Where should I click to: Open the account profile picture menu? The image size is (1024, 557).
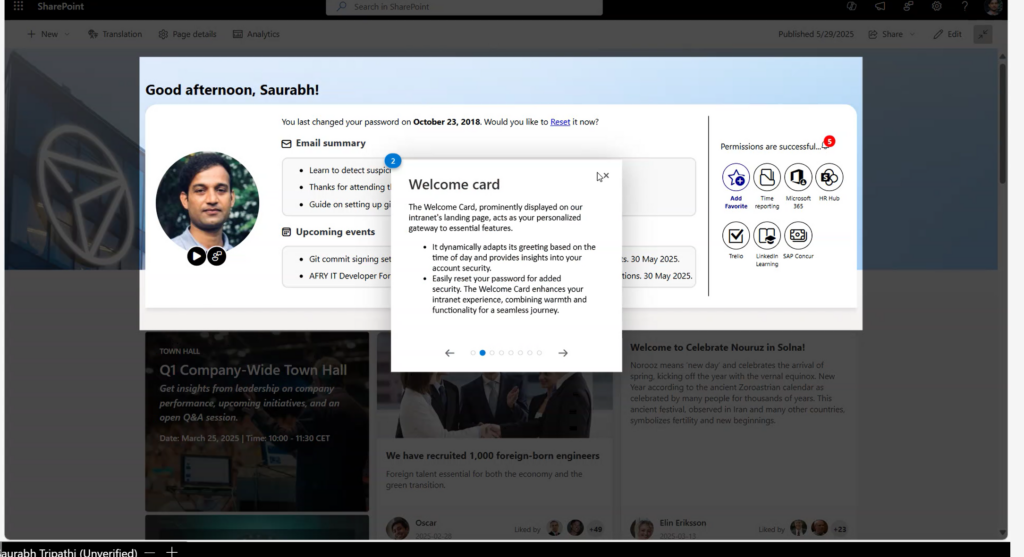tap(993, 7)
